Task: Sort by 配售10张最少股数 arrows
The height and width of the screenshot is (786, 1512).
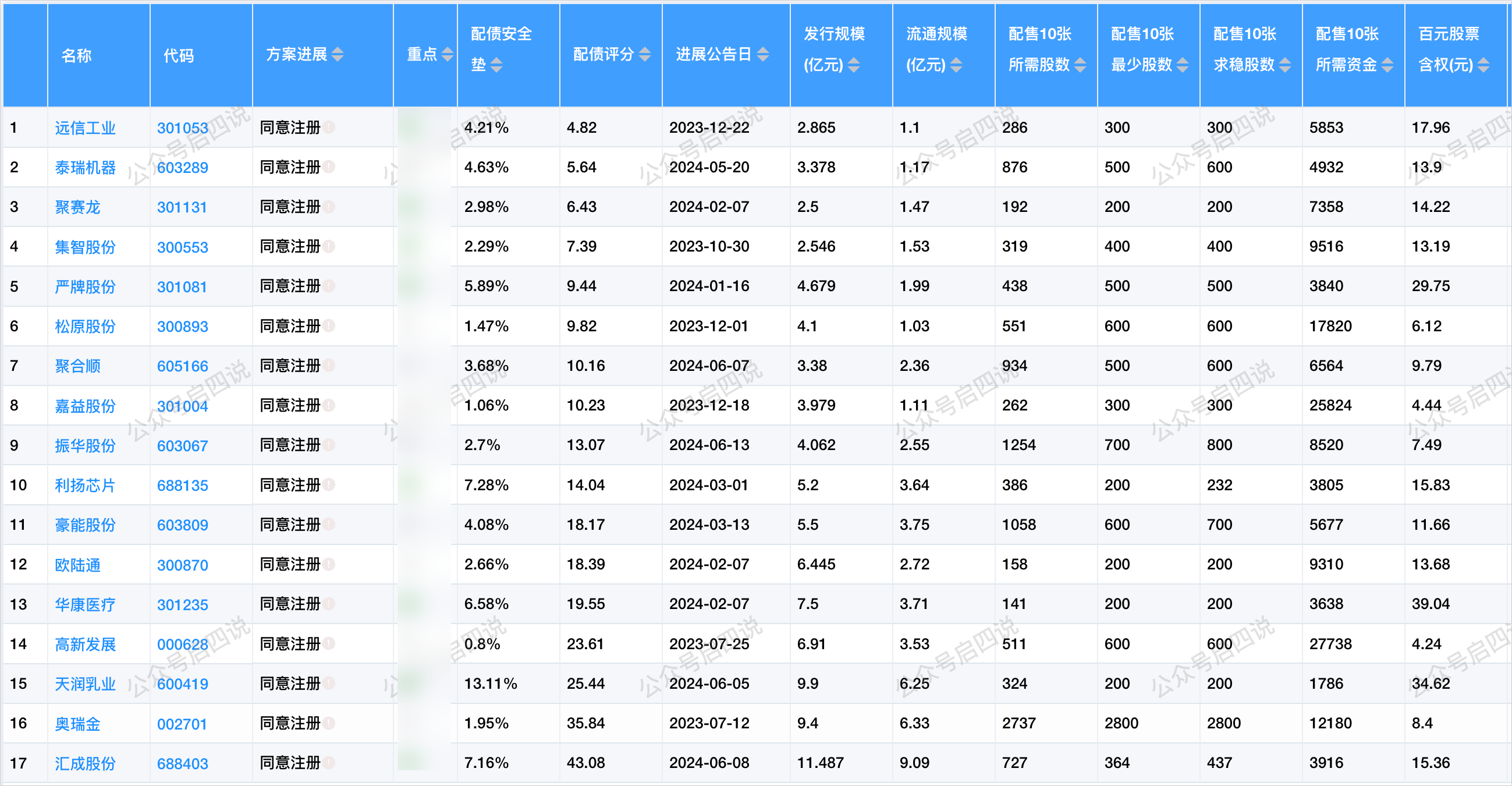Action: click(x=1183, y=65)
